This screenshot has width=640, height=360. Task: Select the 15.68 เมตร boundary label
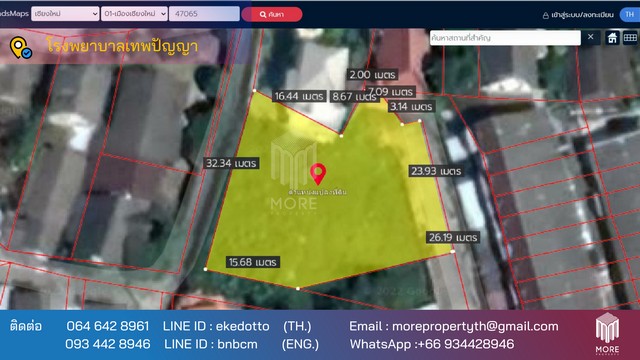(253, 262)
